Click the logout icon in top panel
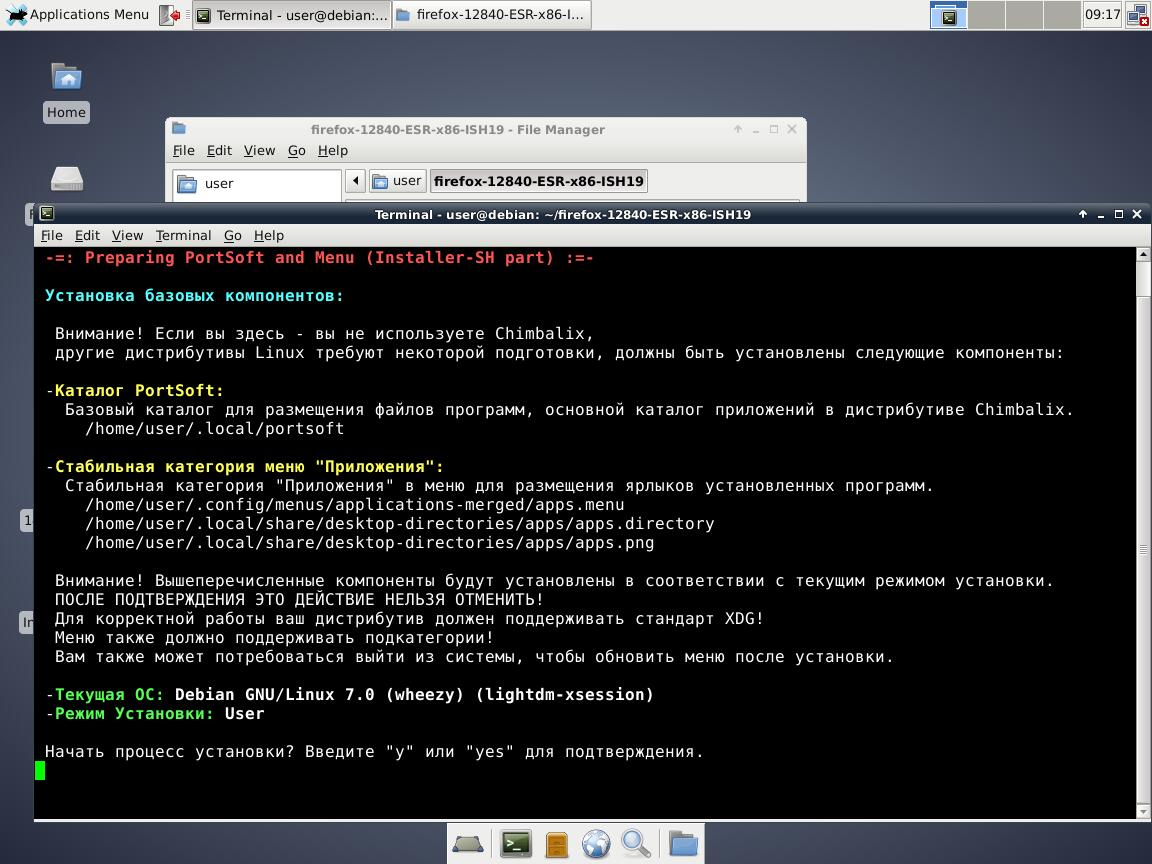 point(171,15)
